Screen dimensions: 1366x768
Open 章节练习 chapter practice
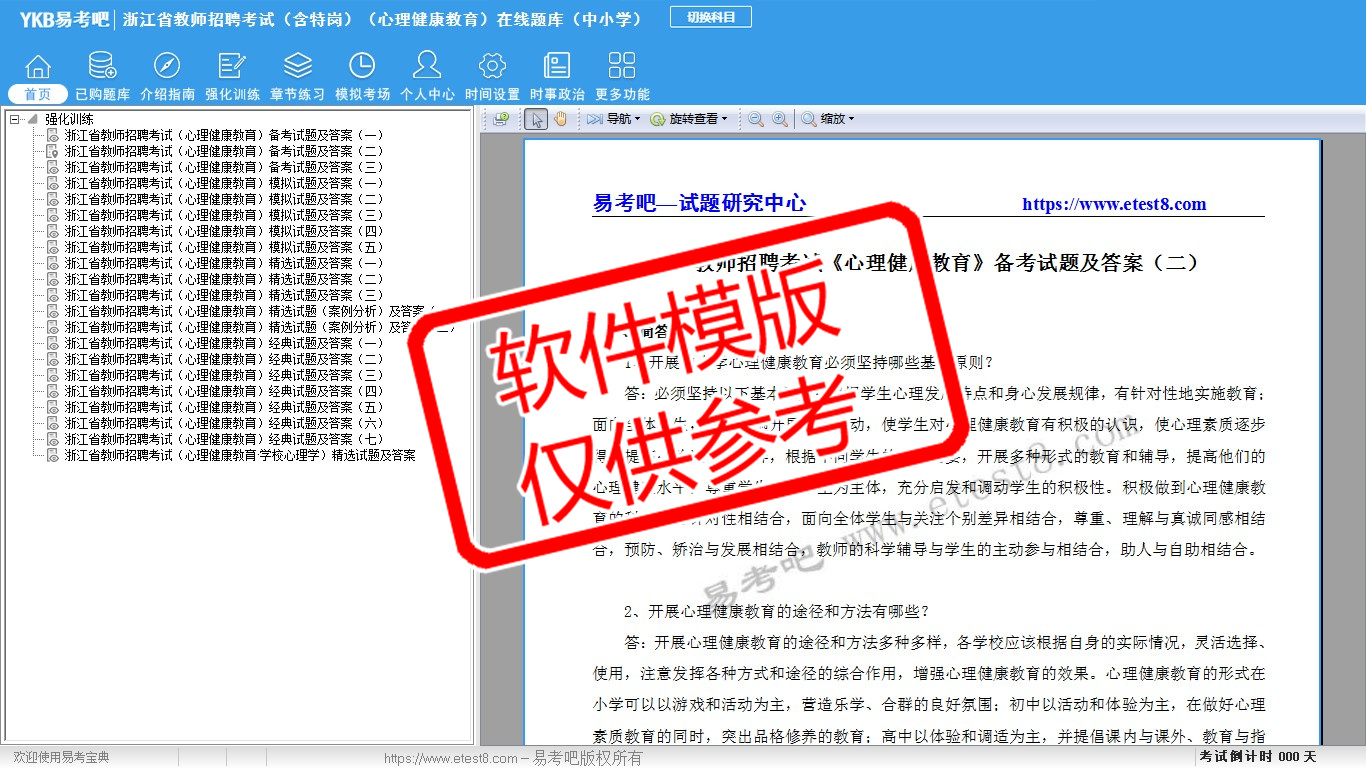point(297,76)
